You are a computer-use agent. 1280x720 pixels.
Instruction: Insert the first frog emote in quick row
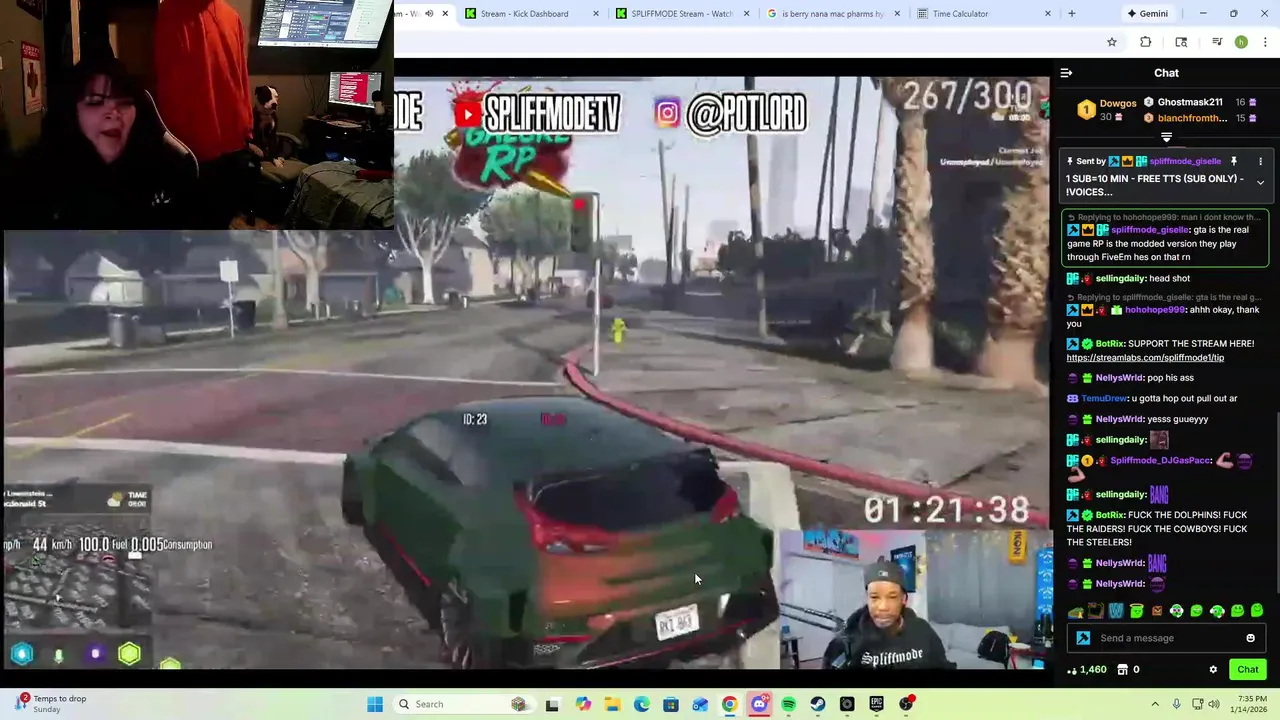click(1076, 611)
